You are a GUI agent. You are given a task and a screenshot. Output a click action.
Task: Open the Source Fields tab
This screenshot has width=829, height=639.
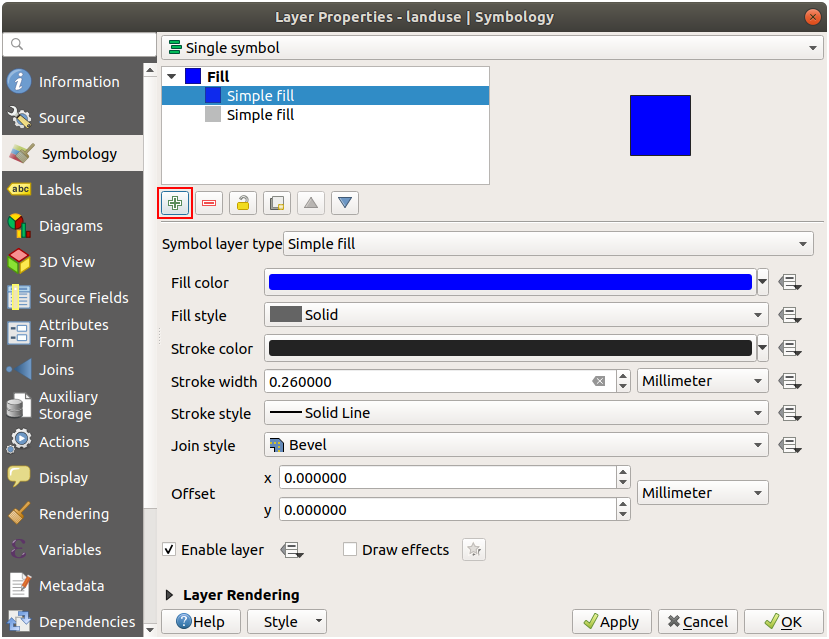click(83, 298)
